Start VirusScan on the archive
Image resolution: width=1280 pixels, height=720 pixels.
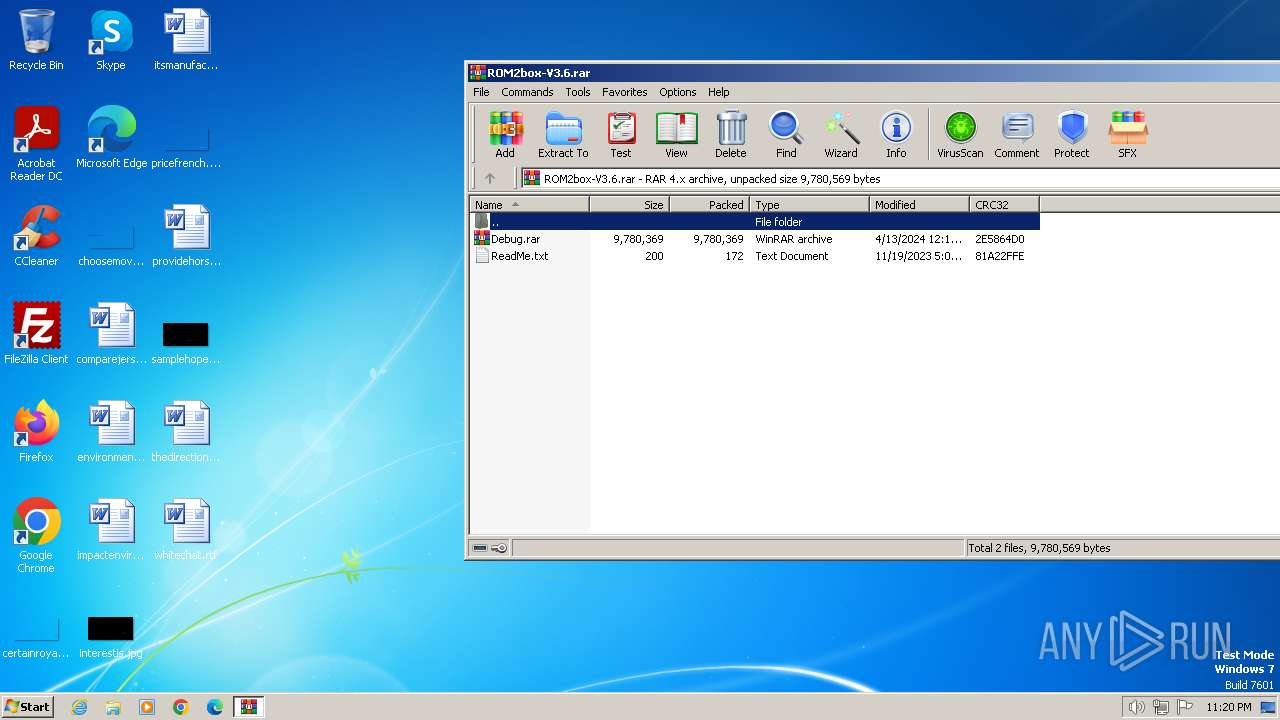pos(960,135)
